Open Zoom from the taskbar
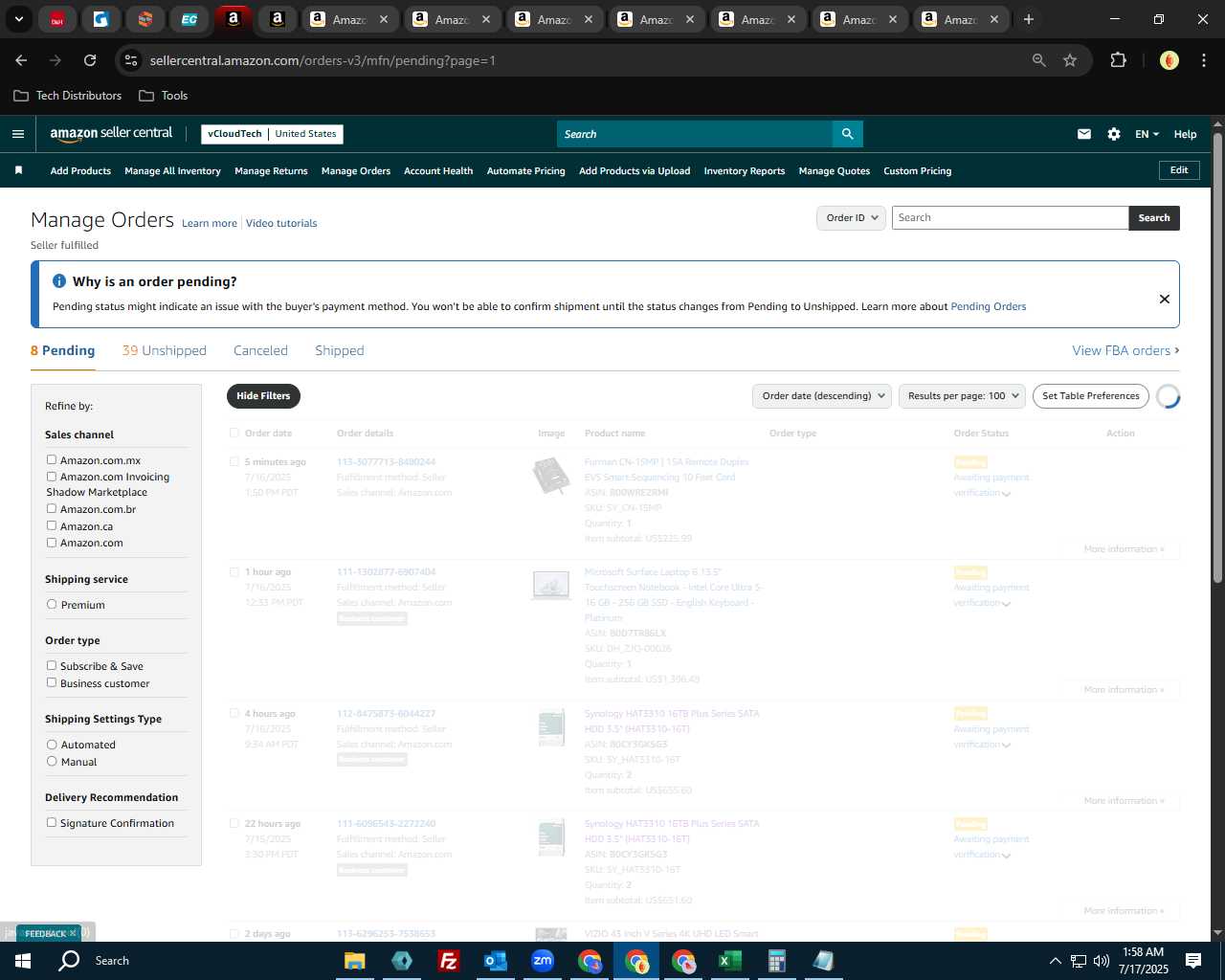 (543, 961)
